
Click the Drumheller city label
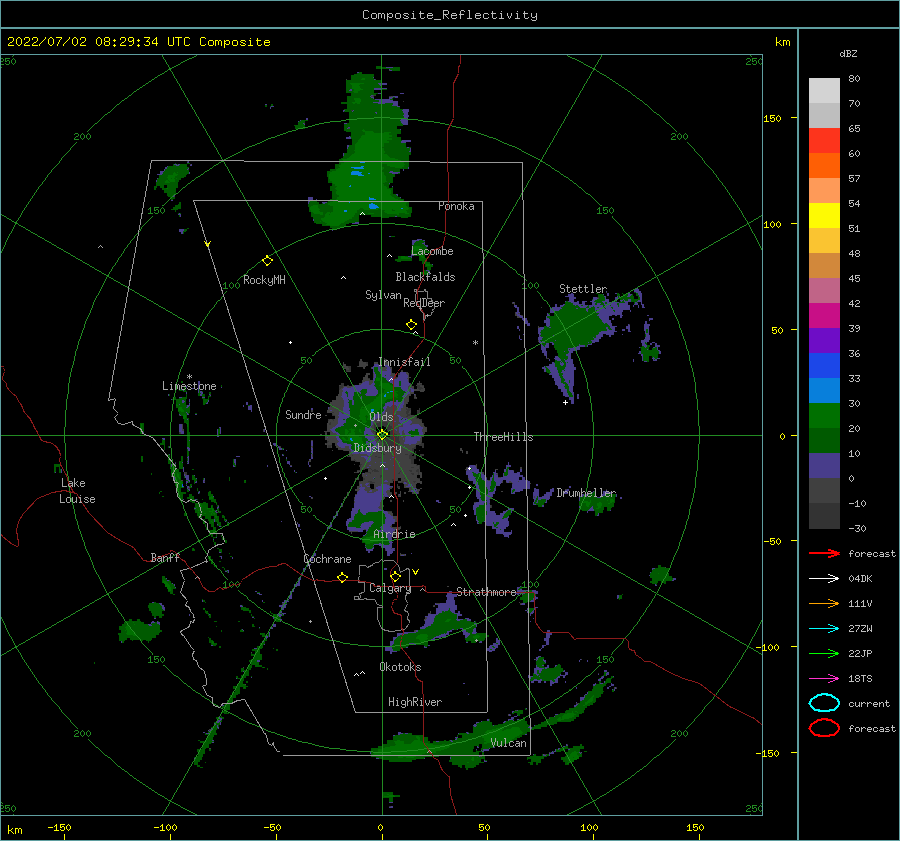point(586,493)
